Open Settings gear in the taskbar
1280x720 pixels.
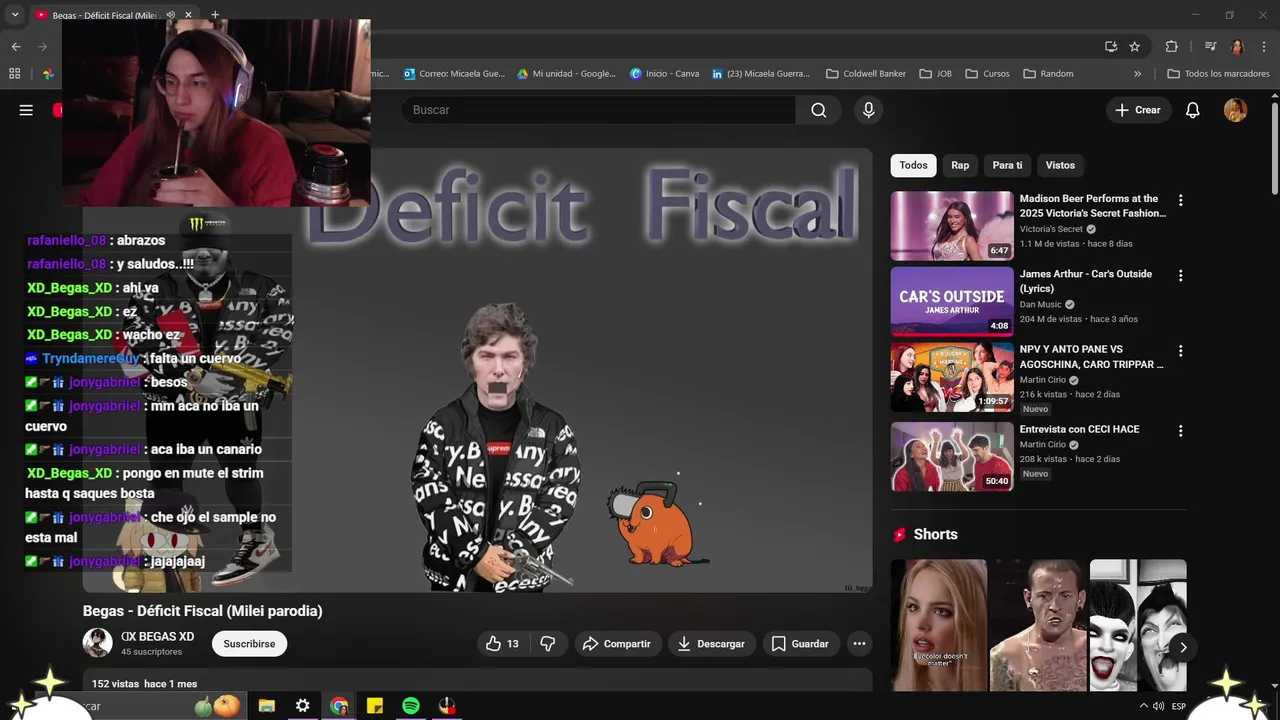coord(302,706)
